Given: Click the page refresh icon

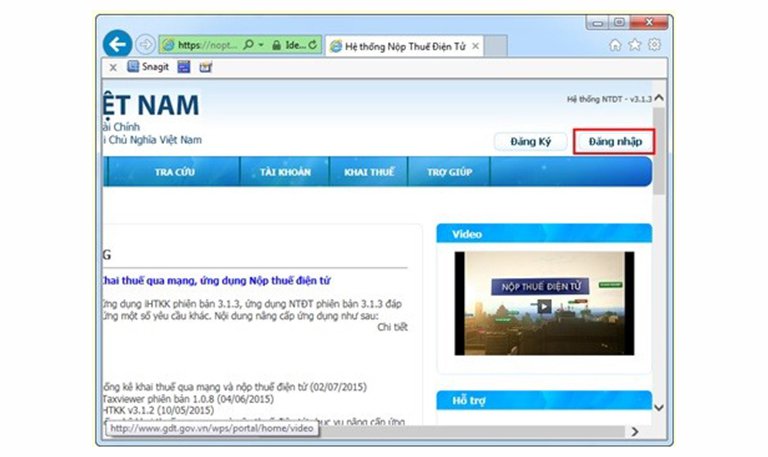Looking at the screenshot, I should point(312,45).
